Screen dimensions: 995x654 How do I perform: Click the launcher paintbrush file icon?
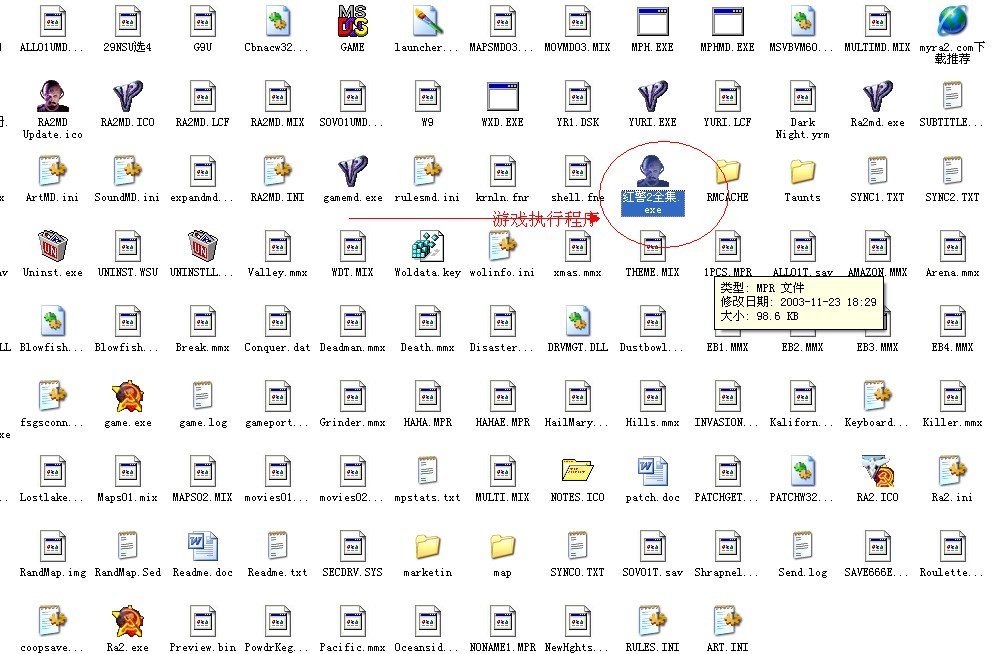pos(427,22)
